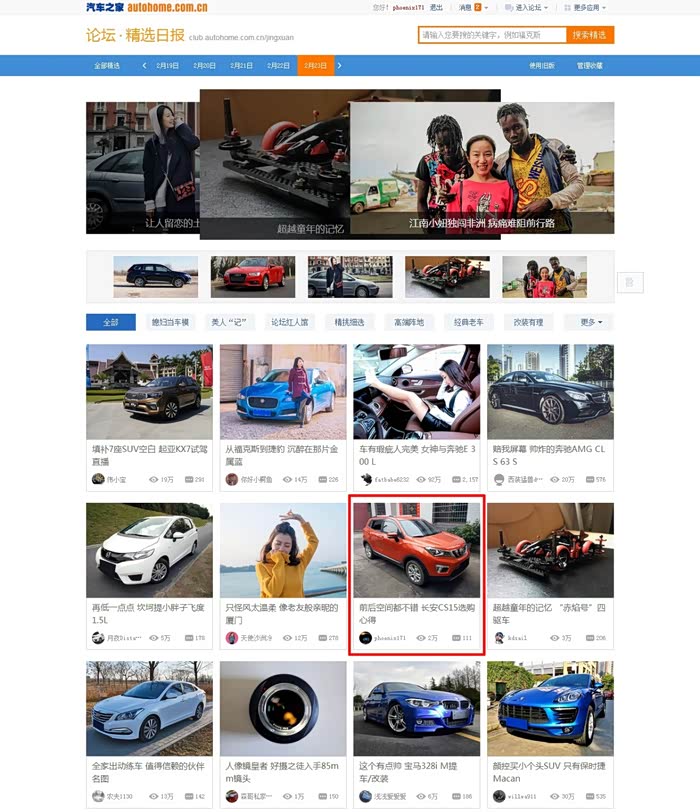Click the keyword search input field
The image size is (700, 812).
[492, 35]
